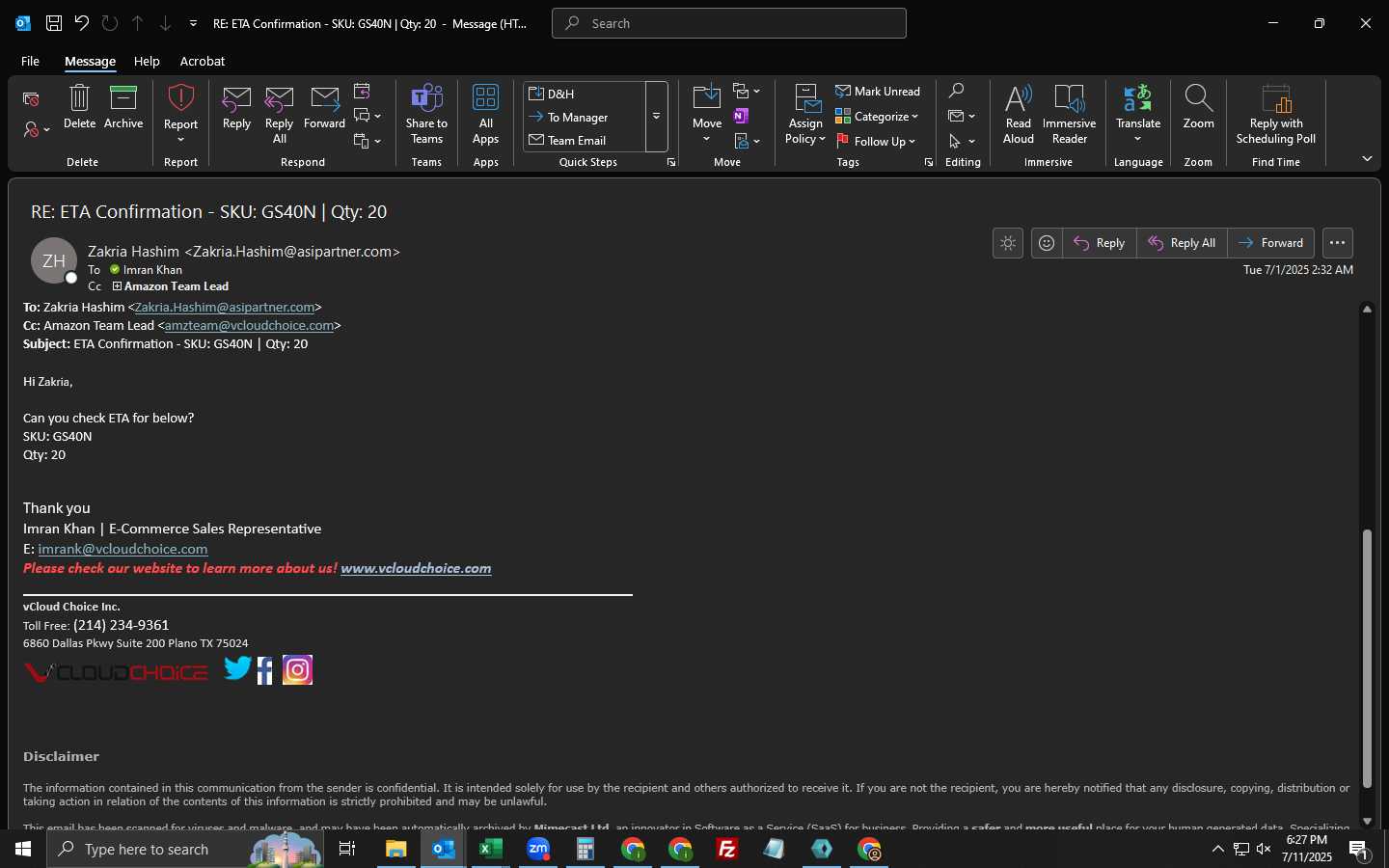Open the Reply with IM dropdown
1389x868 pixels.
tap(368, 116)
